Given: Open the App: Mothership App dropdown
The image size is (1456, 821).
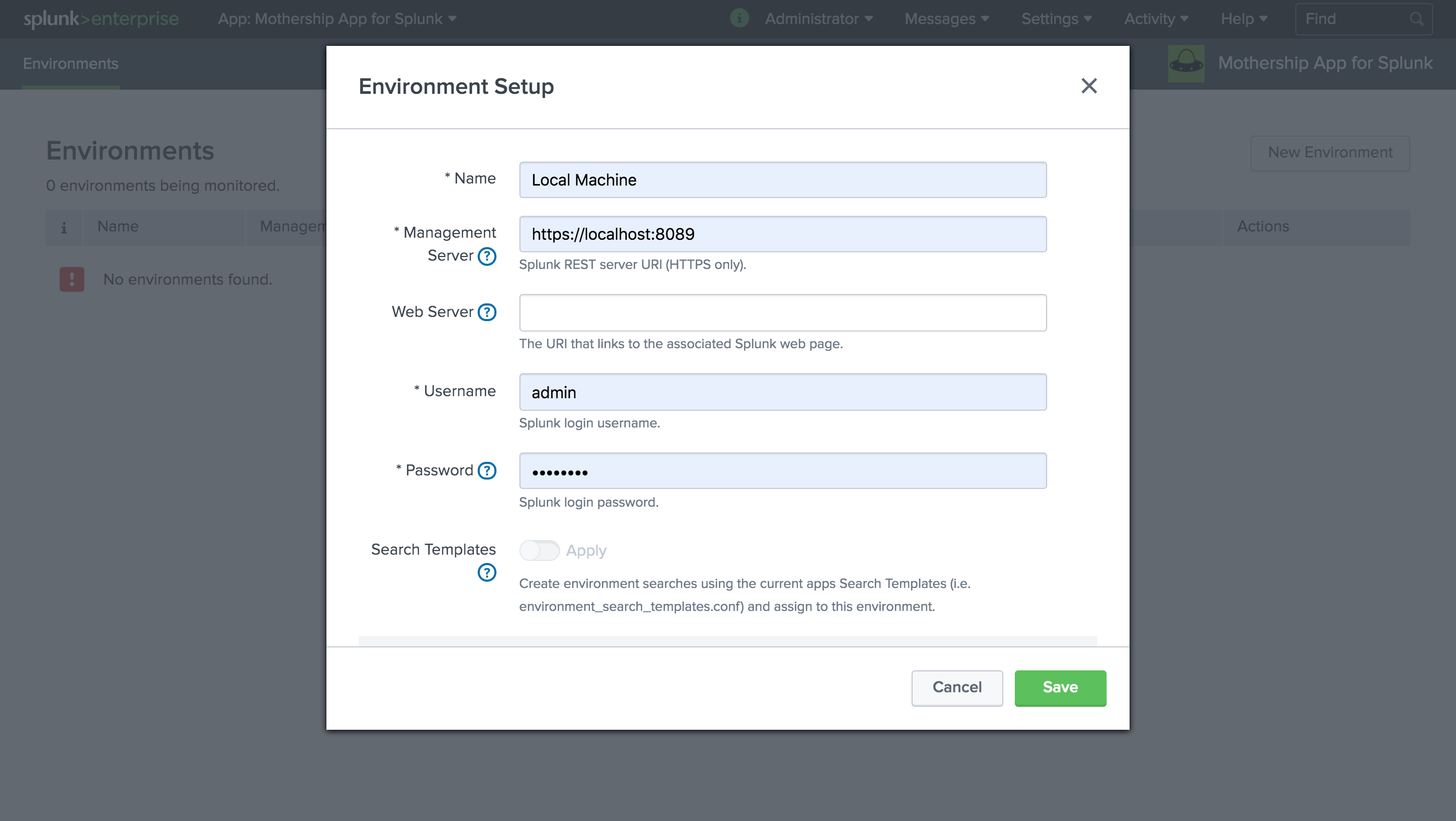Looking at the screenshot, I should tap(337, 19).
